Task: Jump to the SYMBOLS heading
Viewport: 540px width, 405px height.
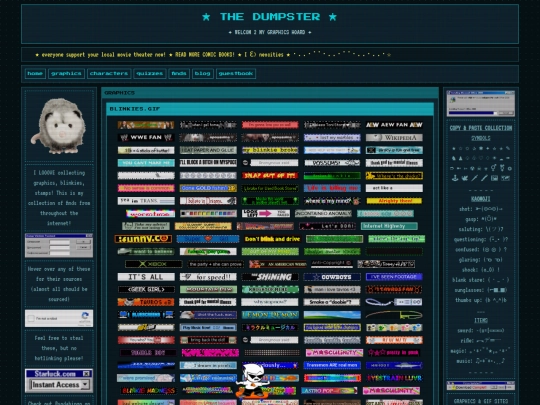Action: click(481, 138)
